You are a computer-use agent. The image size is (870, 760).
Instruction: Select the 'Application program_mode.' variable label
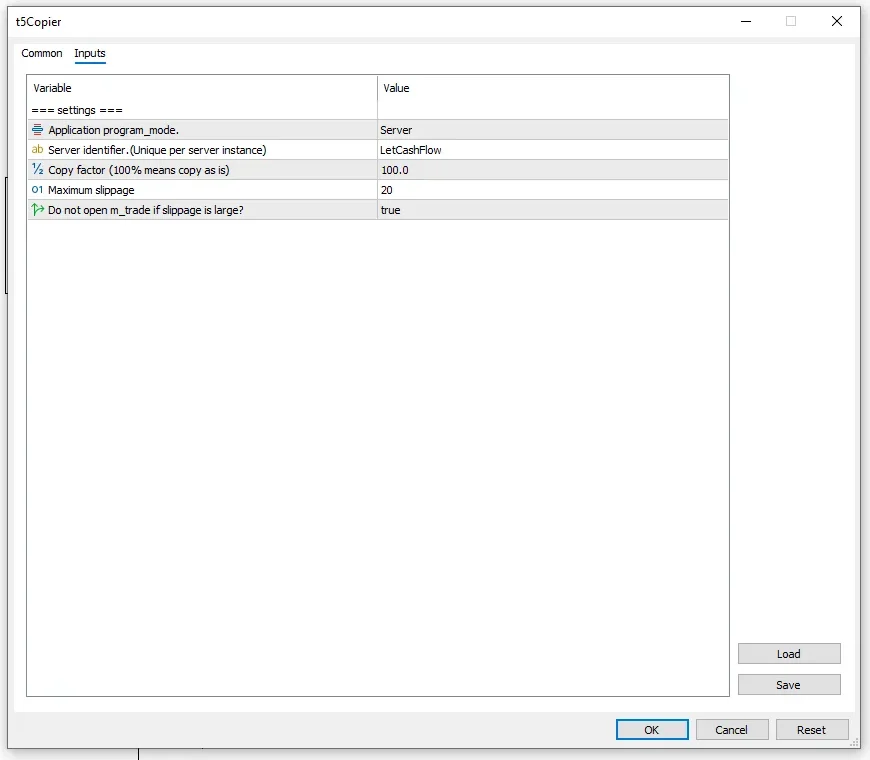(113, 130)
